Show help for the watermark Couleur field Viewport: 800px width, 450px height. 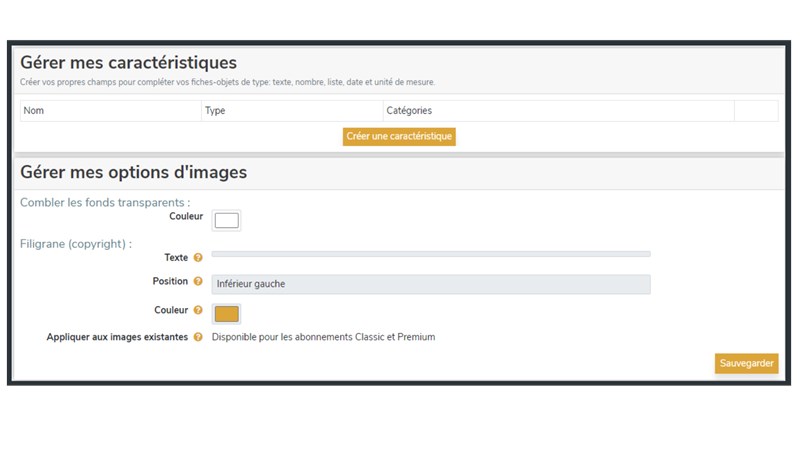(198, 310)
